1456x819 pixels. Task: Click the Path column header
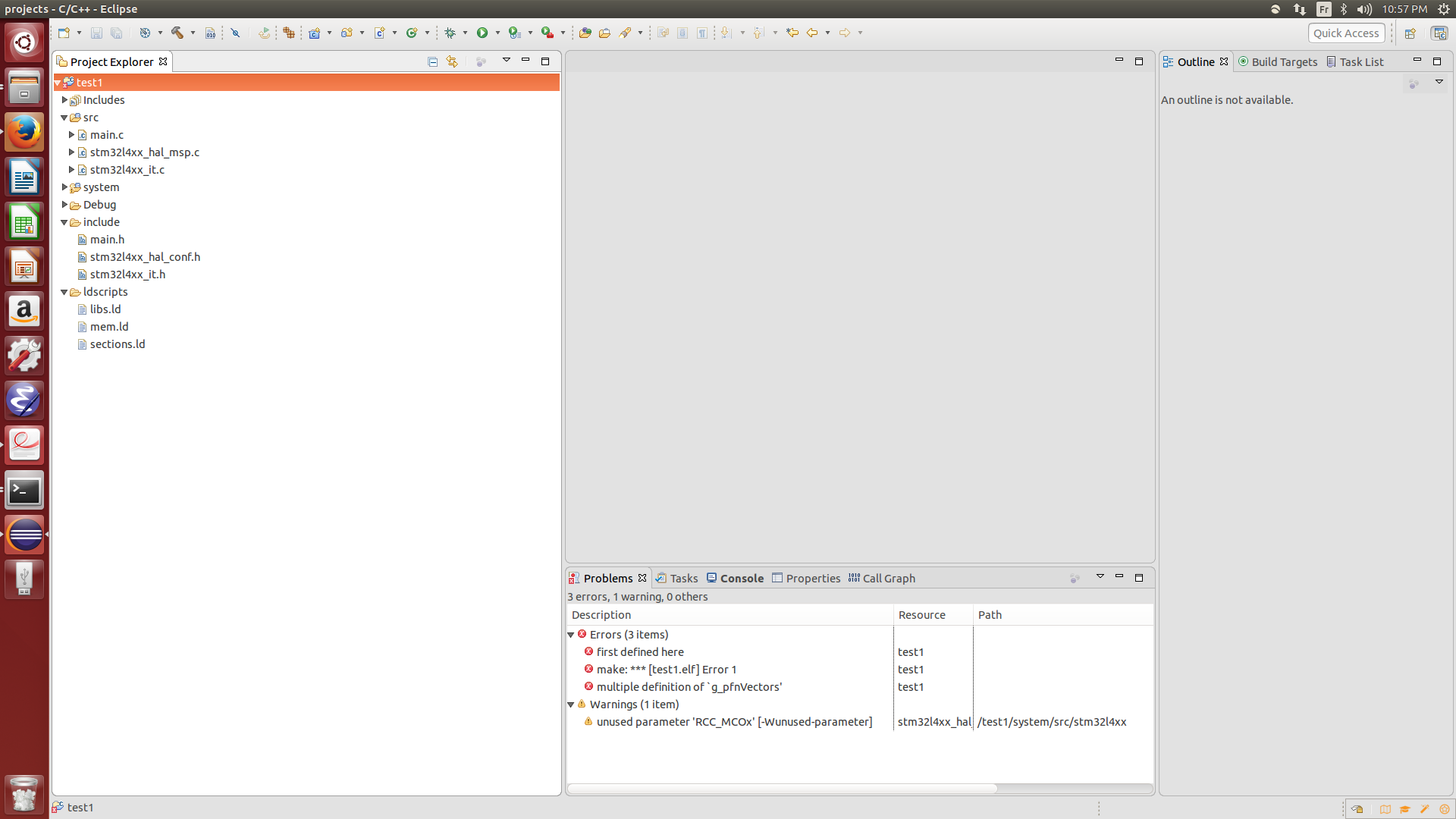1063,615
